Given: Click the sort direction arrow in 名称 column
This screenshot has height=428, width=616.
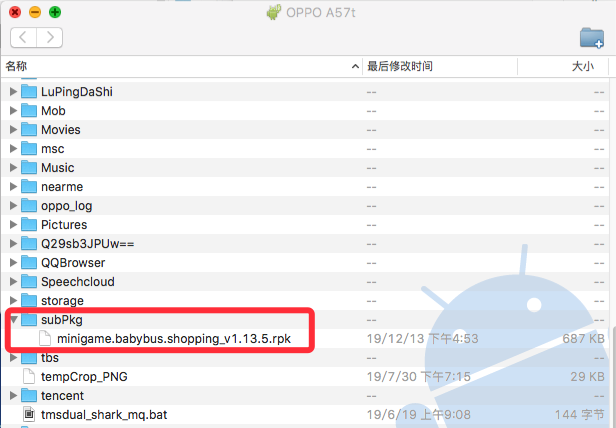Looking at the screenshot, I should pyautogui.click(x=355, y=66).
